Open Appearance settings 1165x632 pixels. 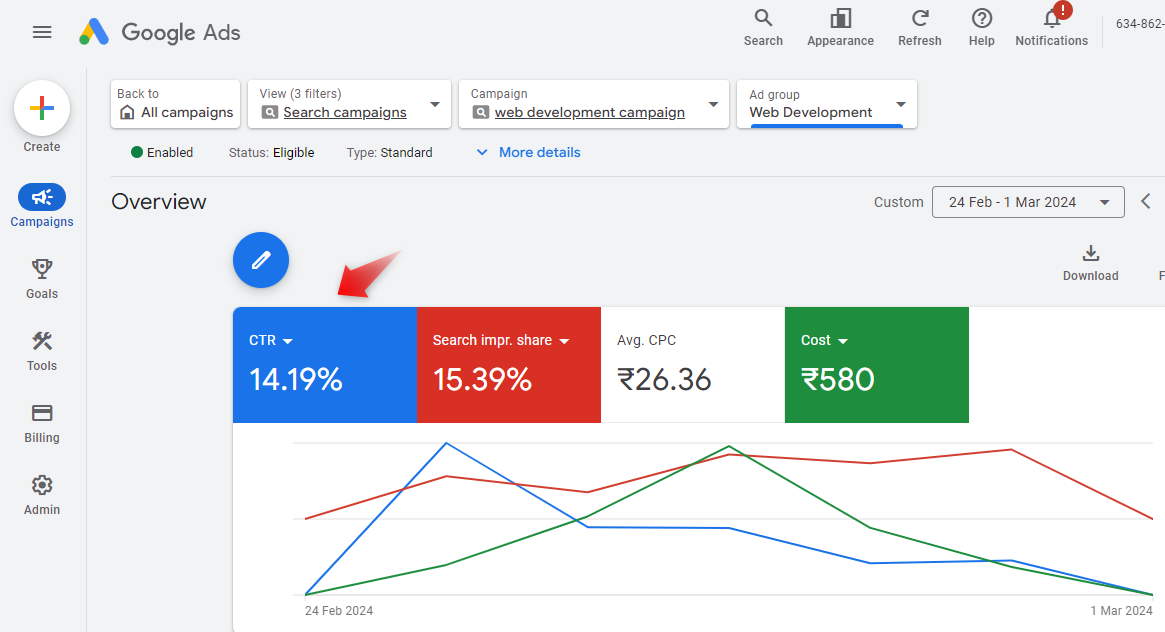pyautogui.click(x=840, y=27)
